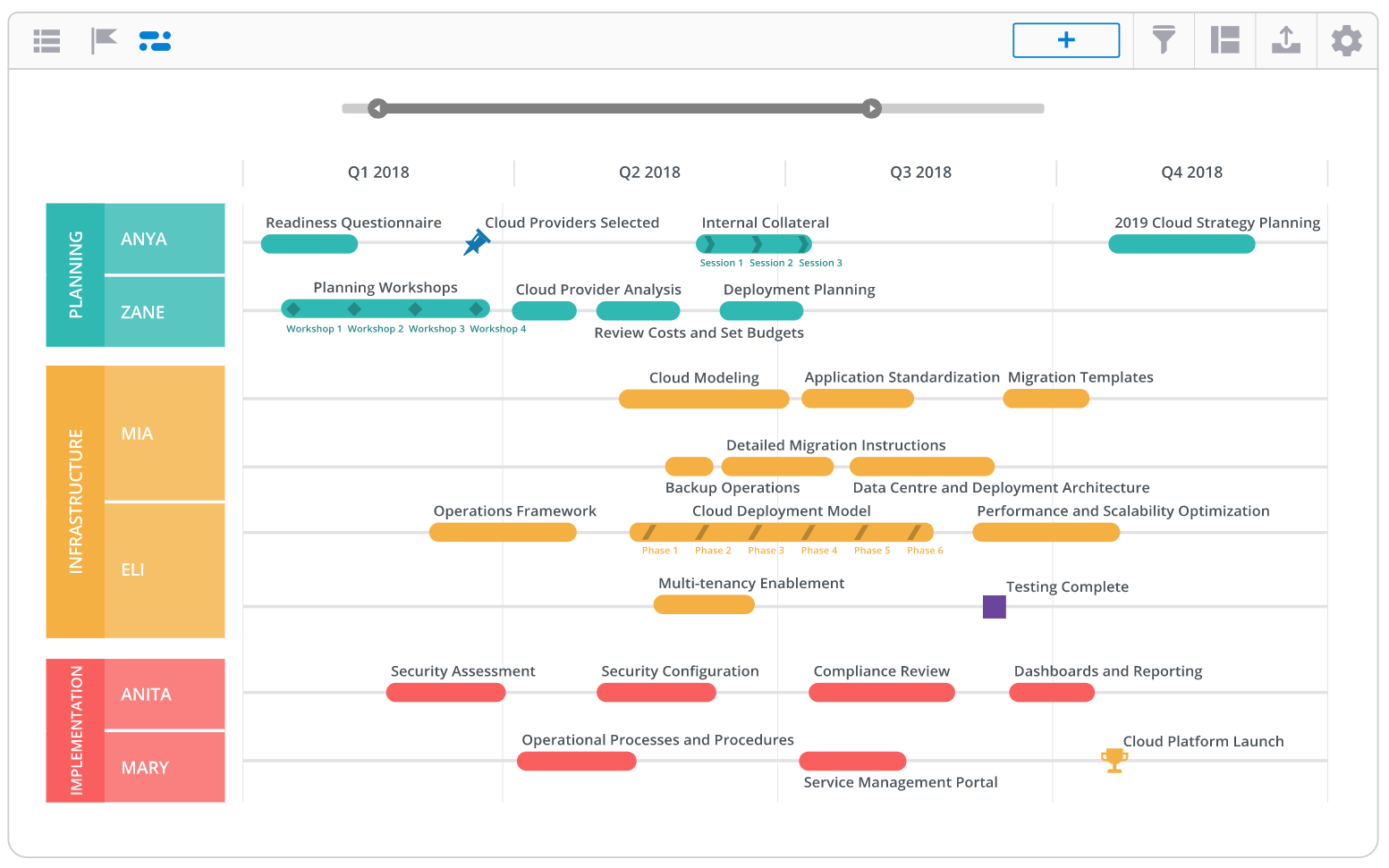Click the plus button to add an item
1389x868 pixels.
(x=1065, y=40)
